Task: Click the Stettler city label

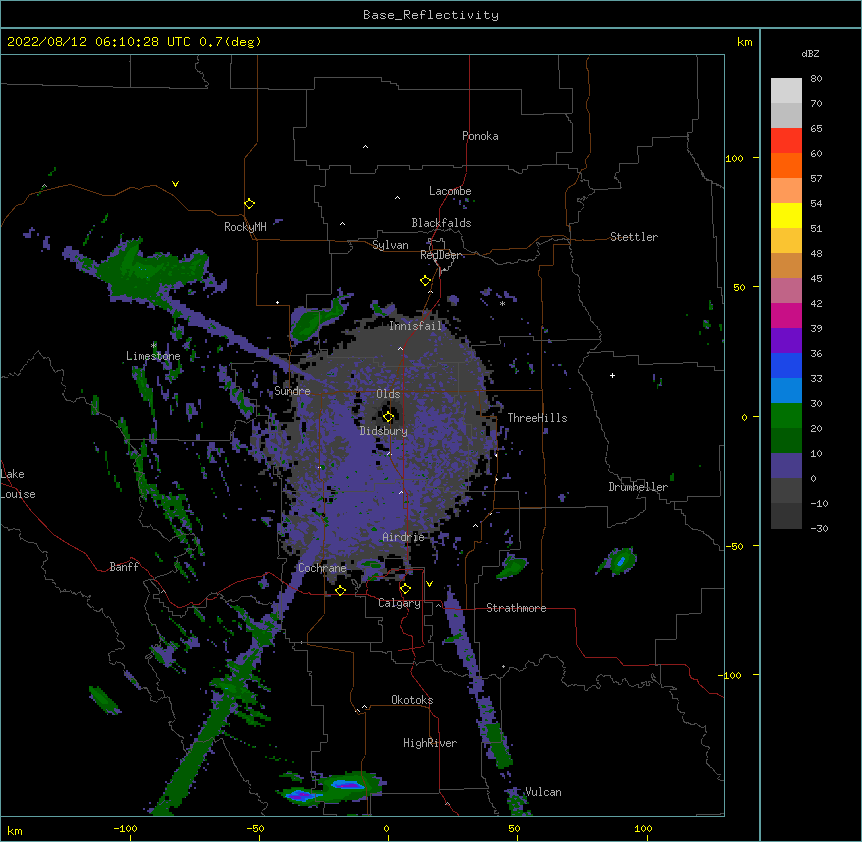Action: pyautogui.click(x=634, y=237)
